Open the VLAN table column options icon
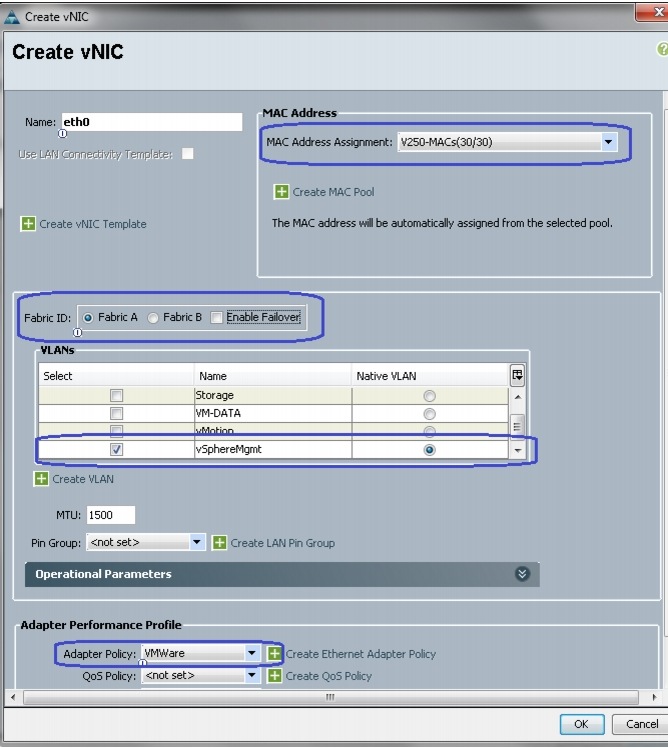This screenshot has width=668, height=748. (x=517, y=375)
